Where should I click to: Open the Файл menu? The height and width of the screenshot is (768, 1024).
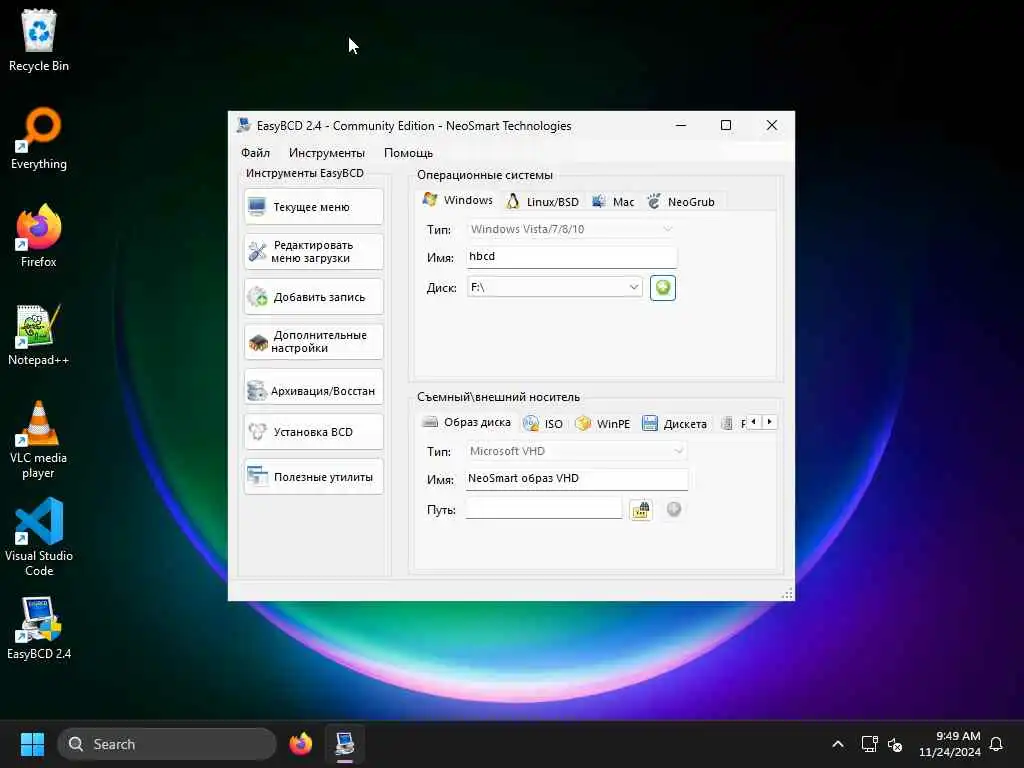[x=255, y=153]
